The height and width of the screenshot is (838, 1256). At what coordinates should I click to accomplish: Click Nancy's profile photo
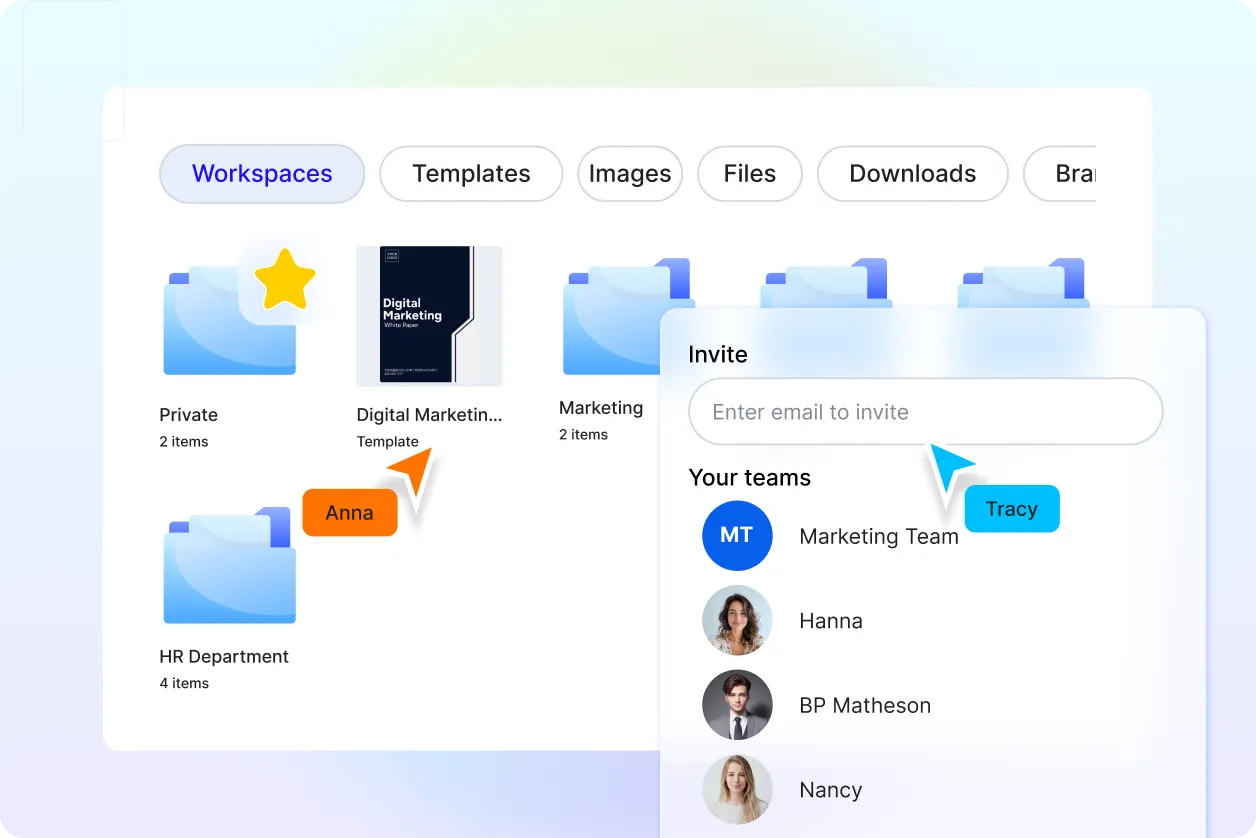click(737, 790)
